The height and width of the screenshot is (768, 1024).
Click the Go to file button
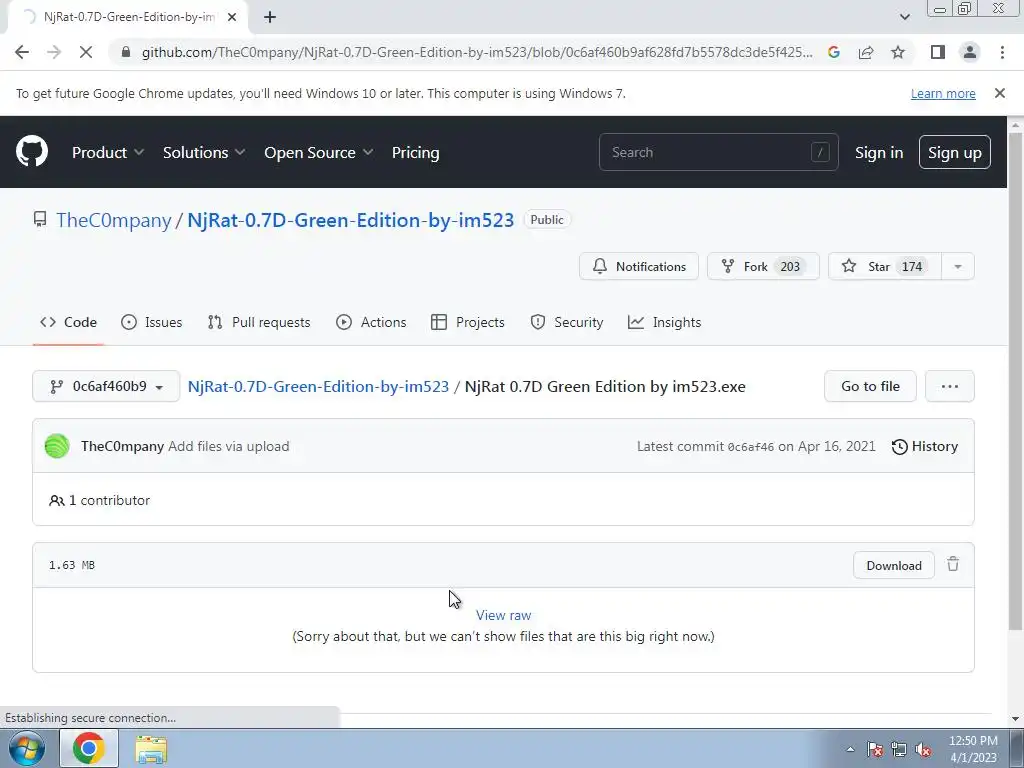(x=870, y=386)
